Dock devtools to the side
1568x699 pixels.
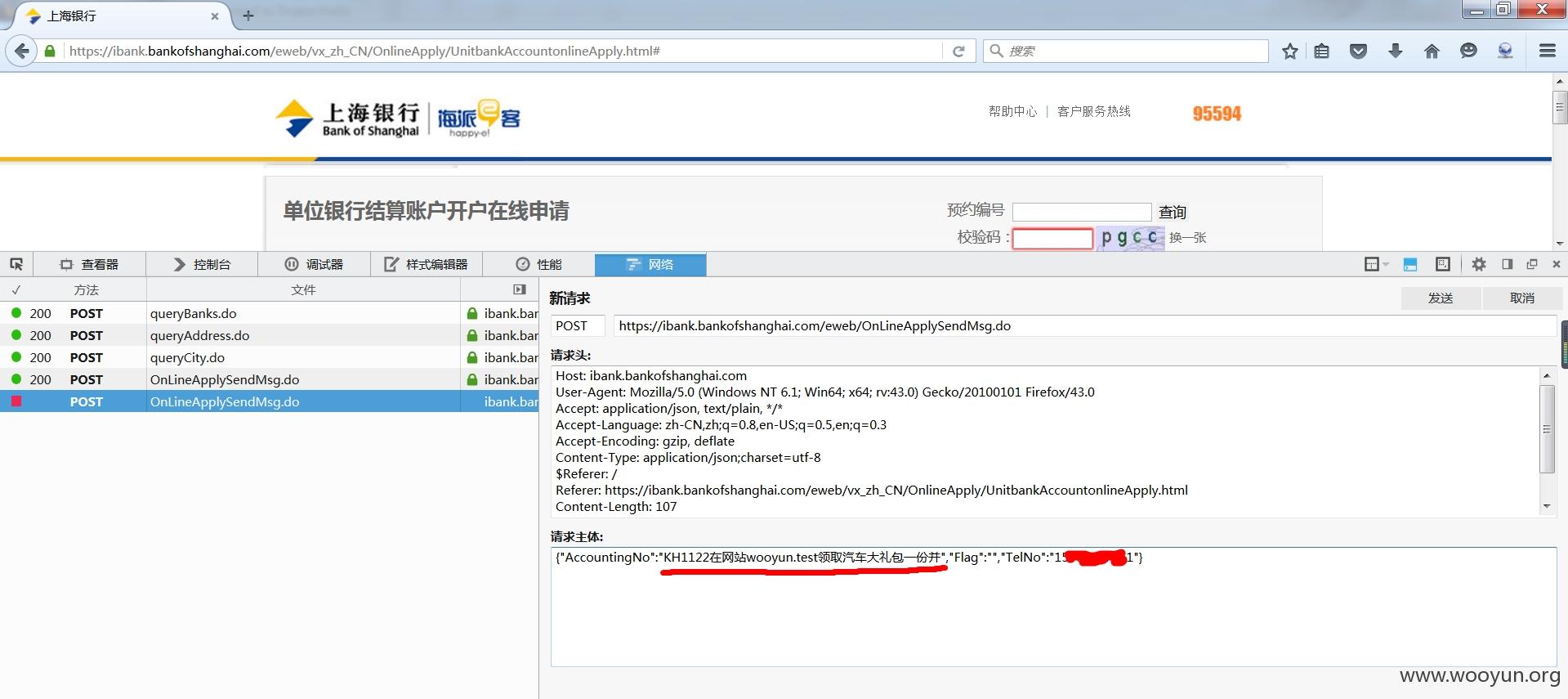(1508, 264)
